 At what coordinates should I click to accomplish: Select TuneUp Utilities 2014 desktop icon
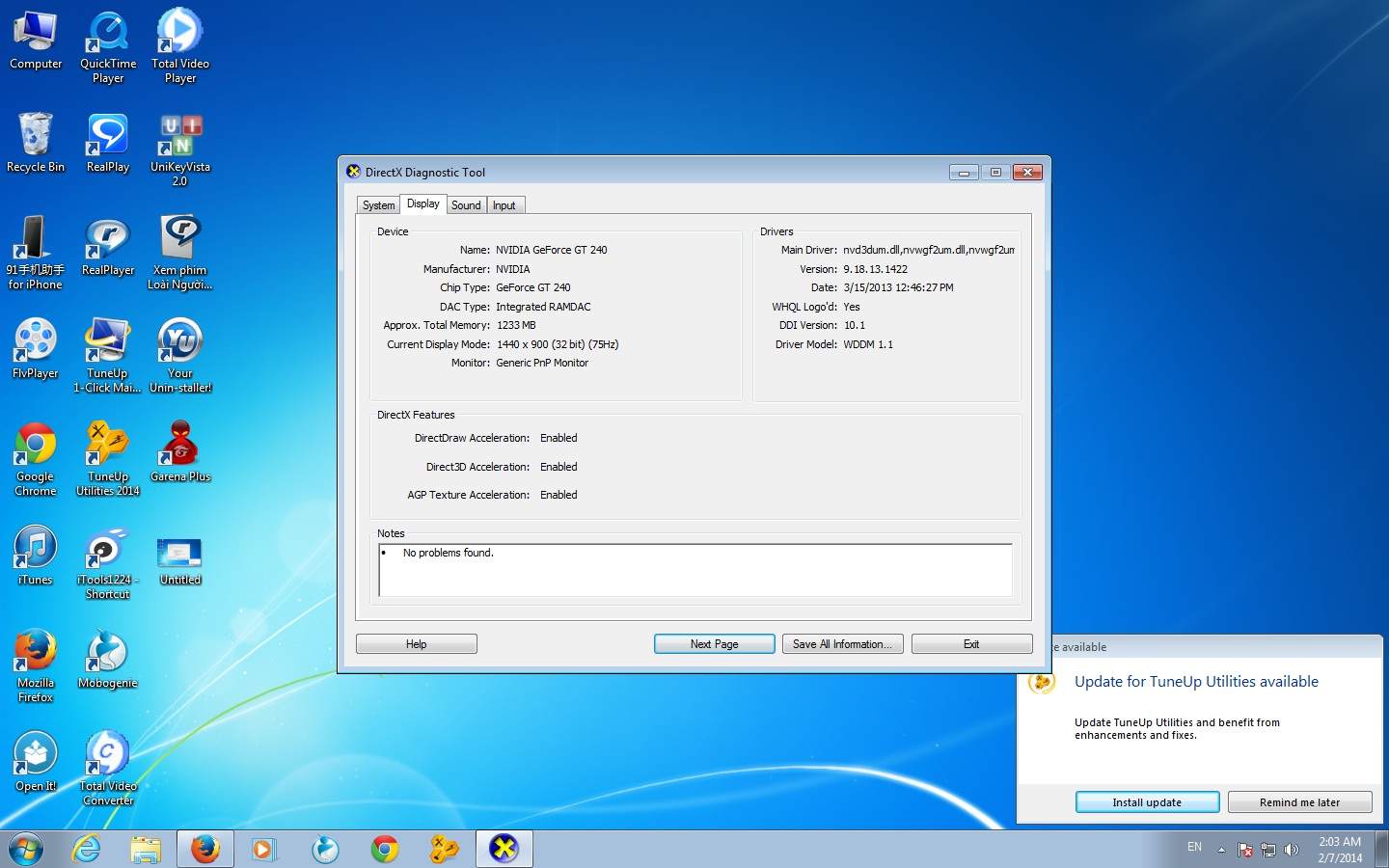(x=108, y=459)
